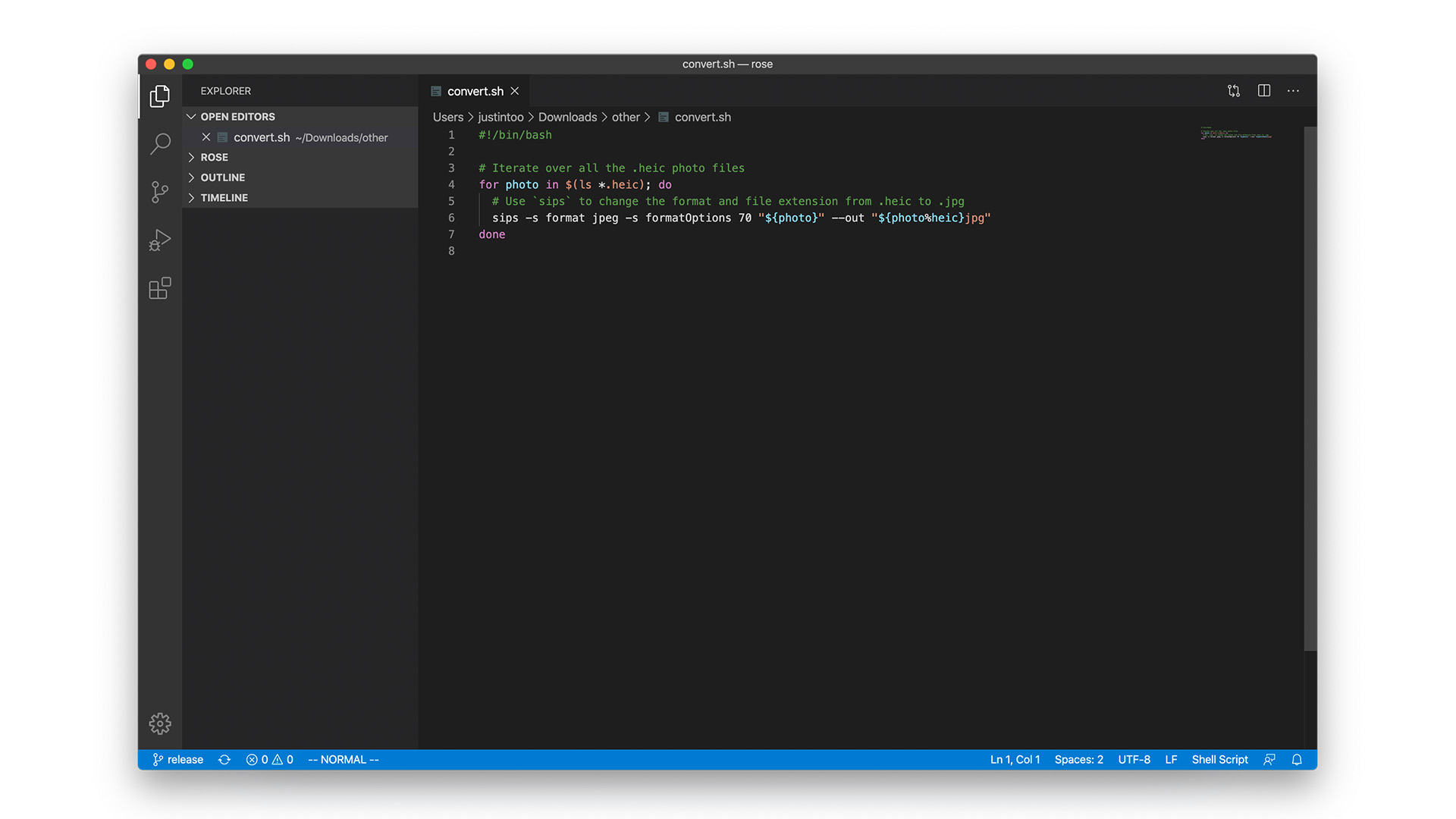The height and width of the screenshot is (819, 1456).
Task: Open the Source Control view
Action: (160, 192)
